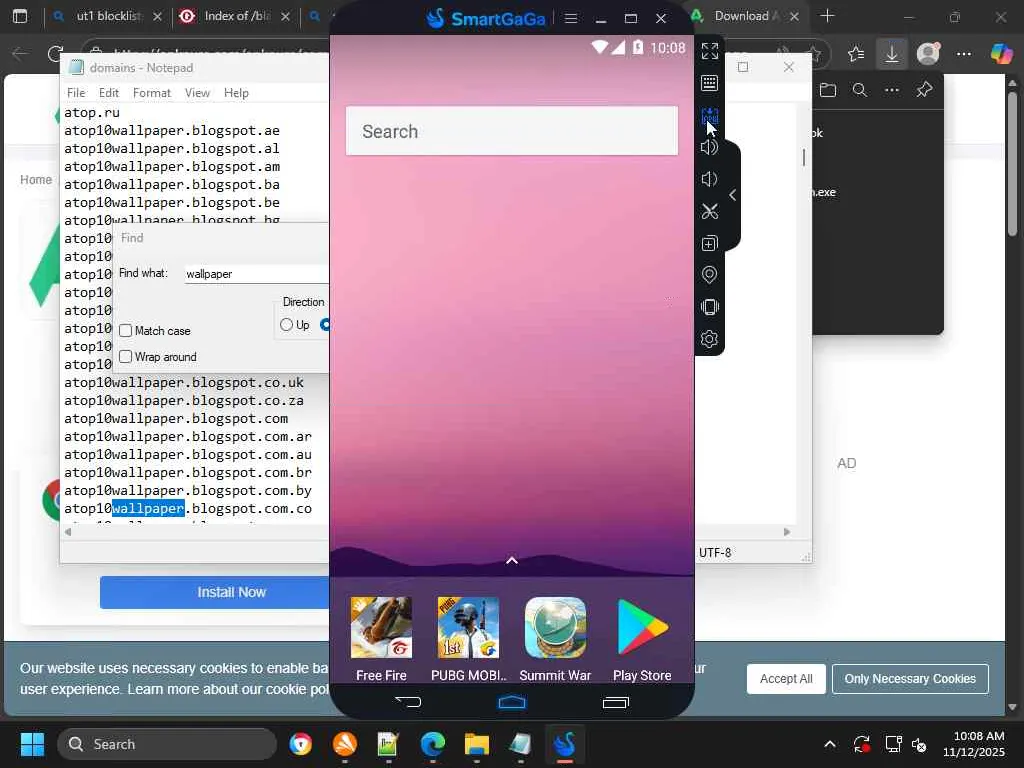Screen dimensions: 1024x768
Task: Tap Android back navigation button
Action: pos(409,702)
